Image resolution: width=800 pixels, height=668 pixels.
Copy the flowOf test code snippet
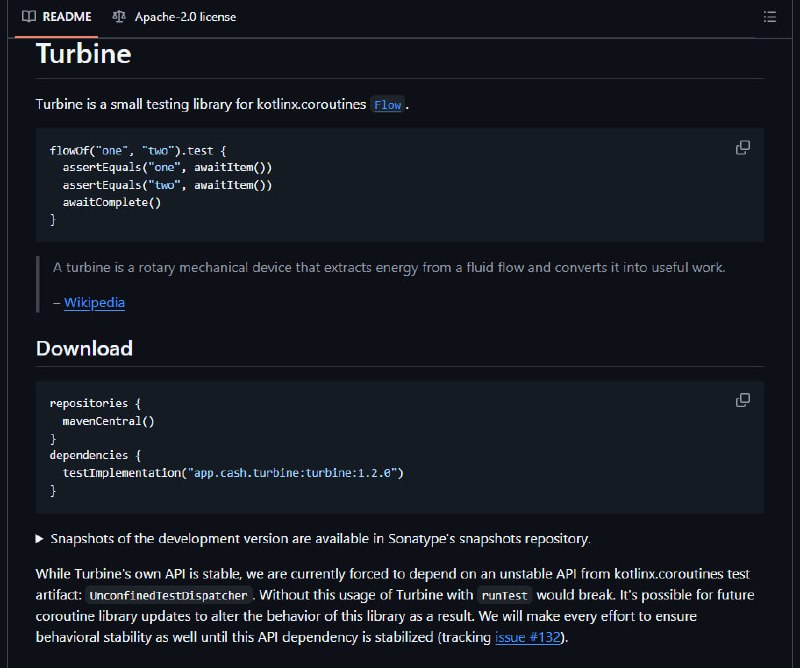742,148
